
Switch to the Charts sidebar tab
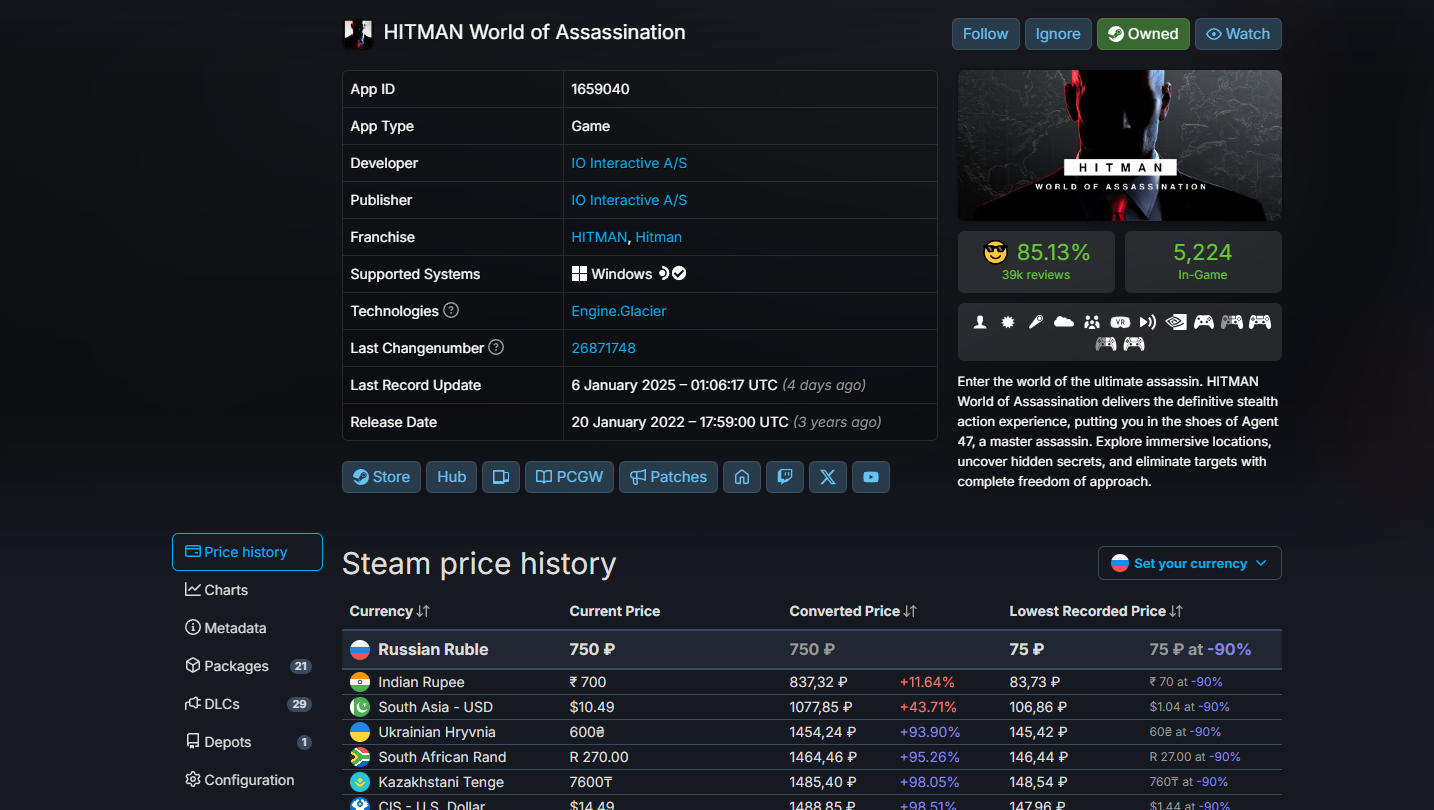coord(247,590)
